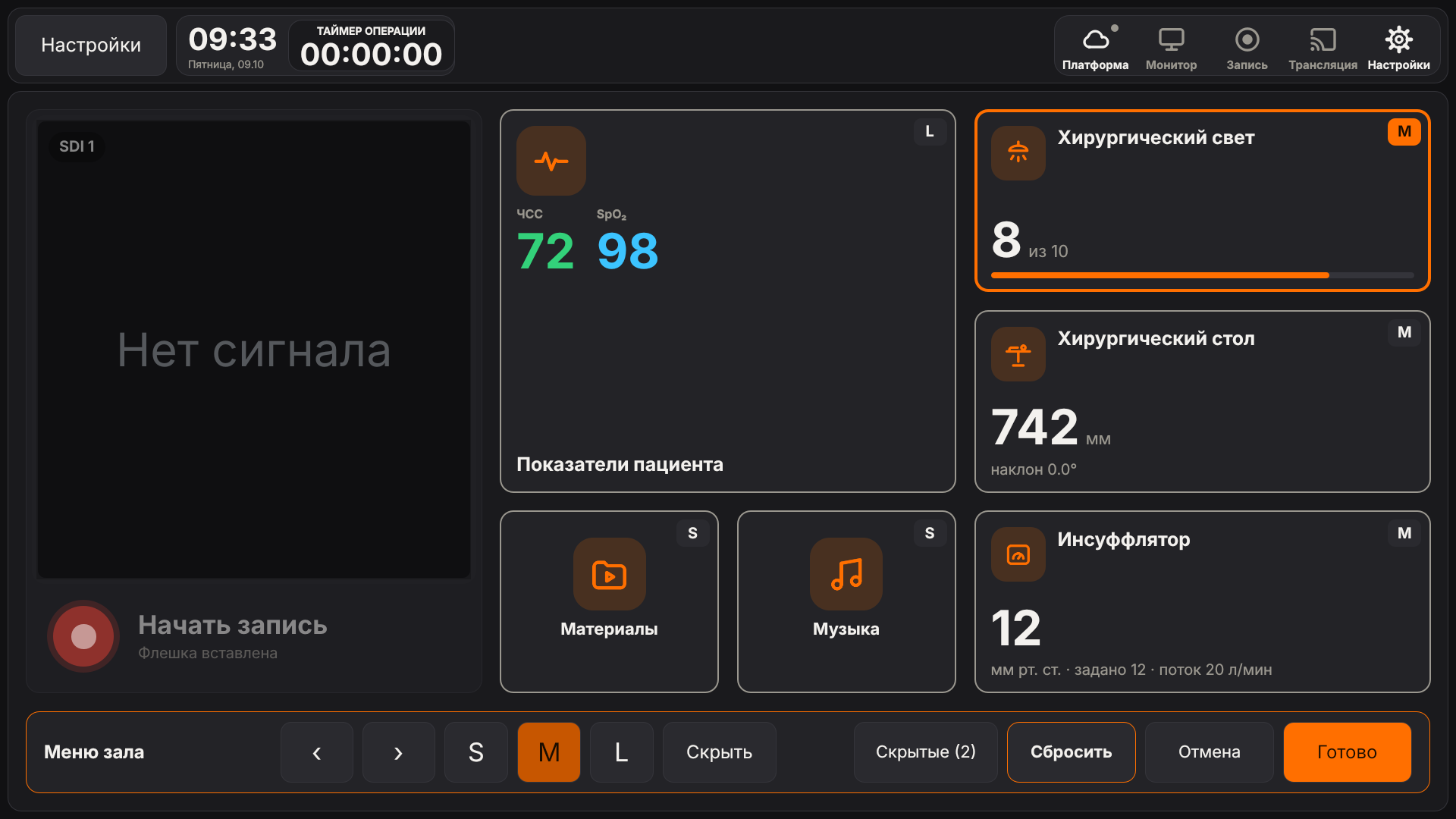Image resolution: width=1456 pixels, height=819 pixels.
Task: Click the Материалы tile label
Action: [609, 629]
